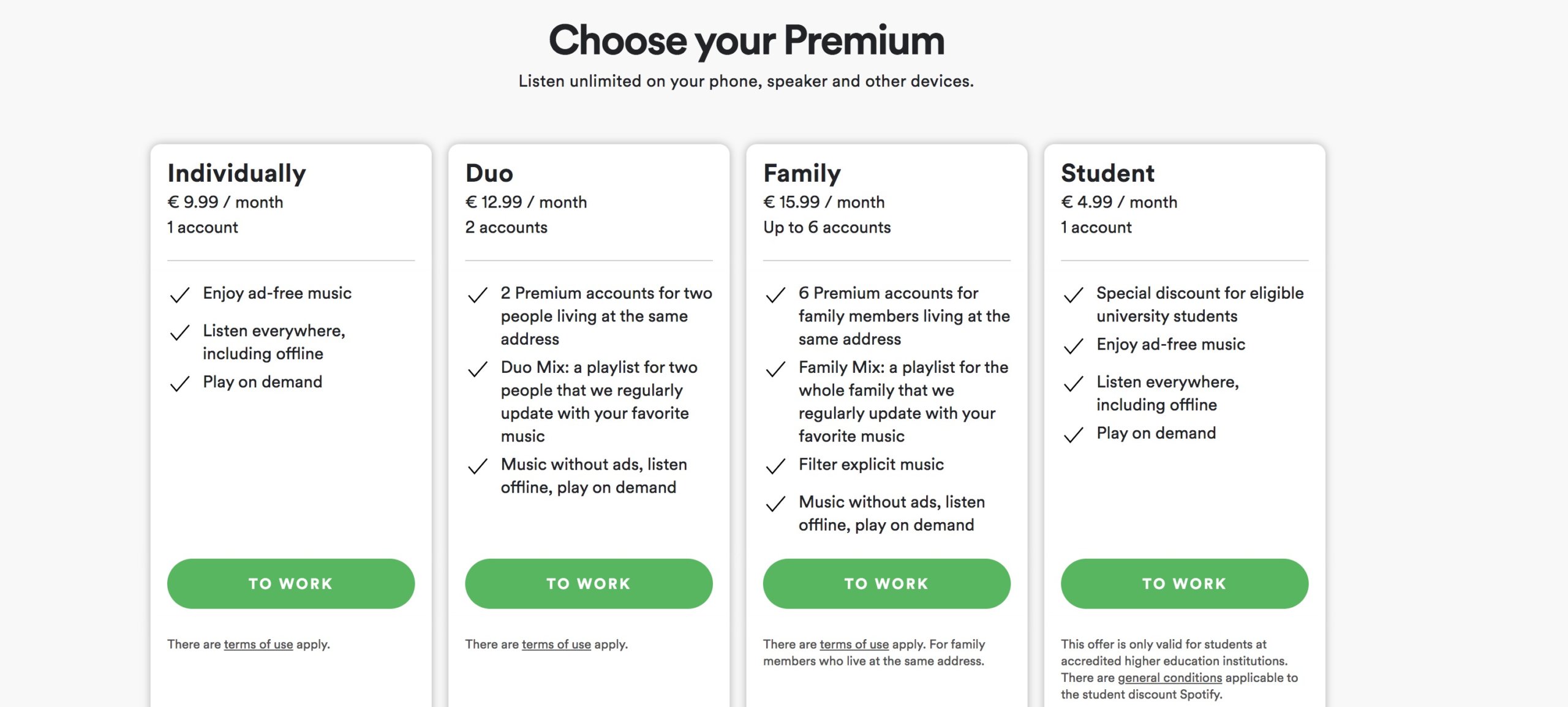Click the checkmark beside 'Enjoy ad-free music' on Individually
Image resolution: width=1568 pixels, height=707 pixels.
coord(179,294)
